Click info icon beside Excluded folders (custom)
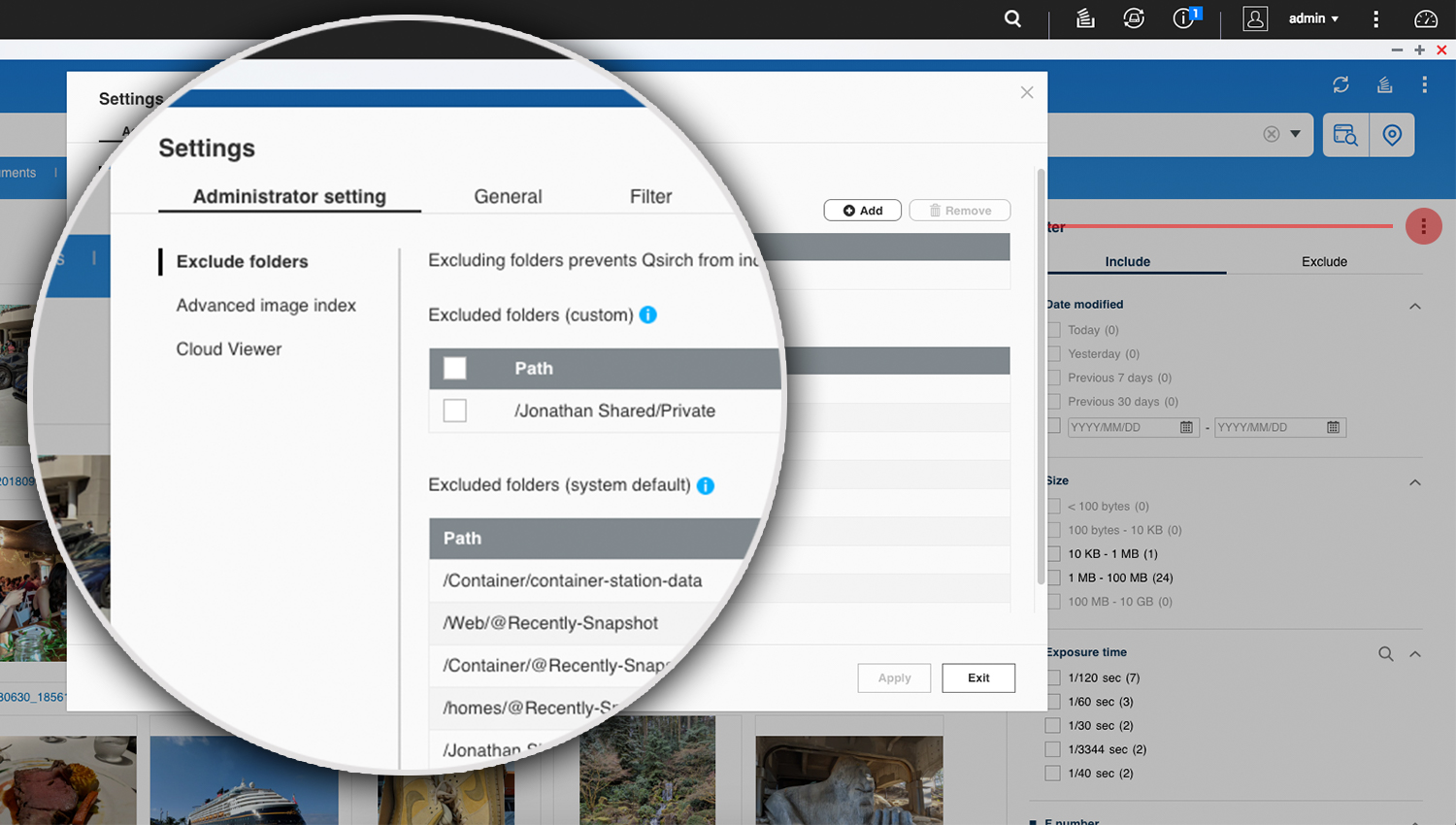This screenshot has height=825, width=1456. (648, 314)
